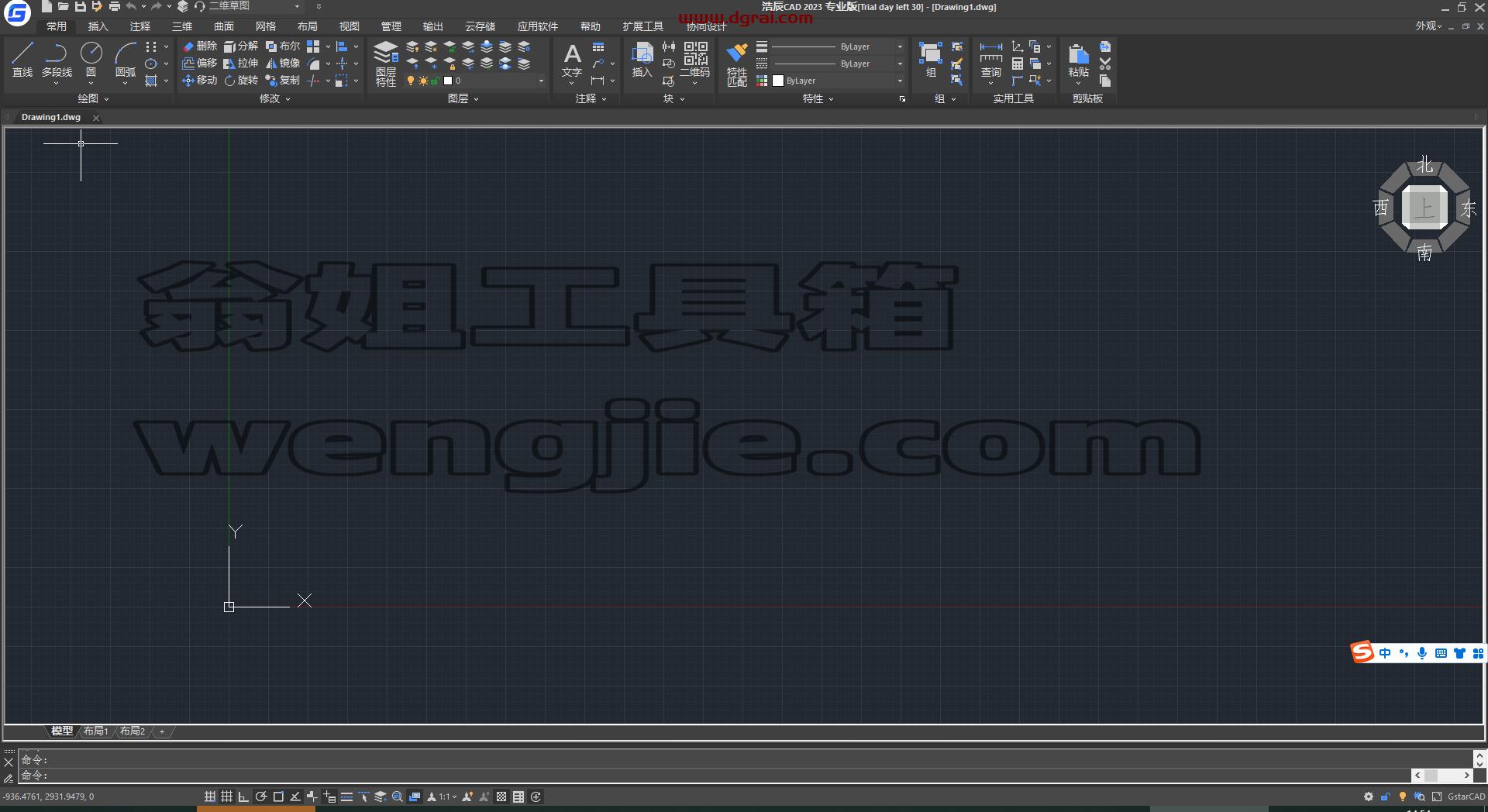Toggle dynamic input in status bar
The width and height of the screenshot is (1488, 812).
point(329,797)
